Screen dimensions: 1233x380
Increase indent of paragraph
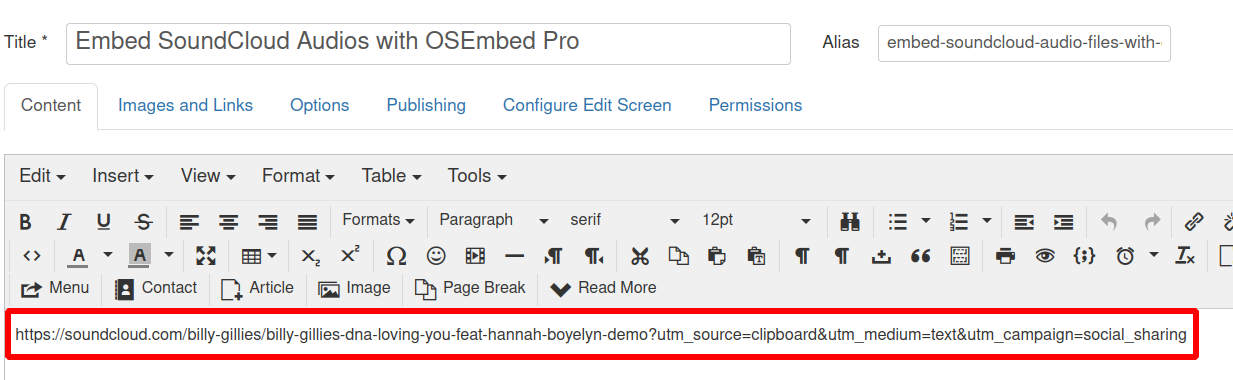point(1064,221)
